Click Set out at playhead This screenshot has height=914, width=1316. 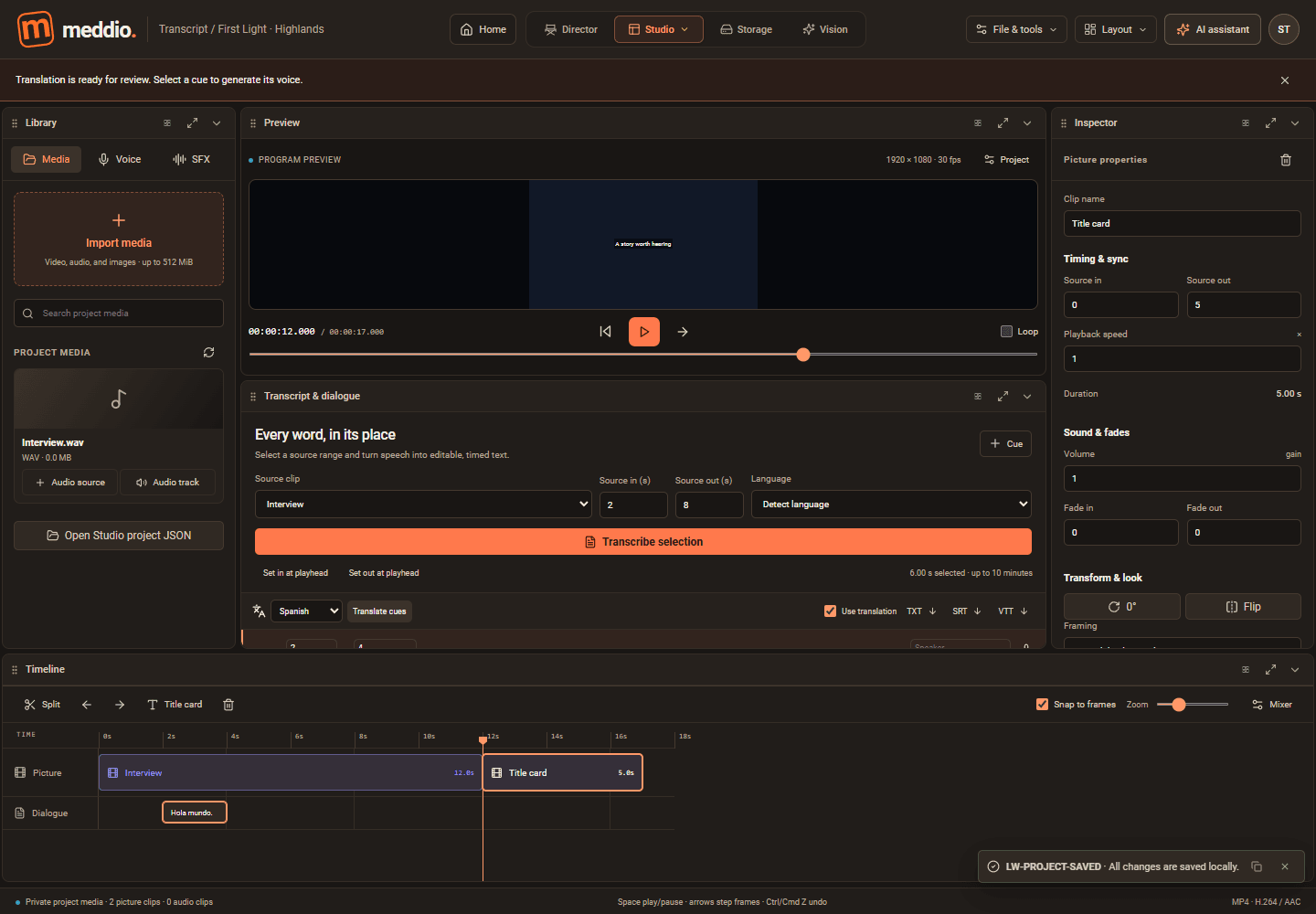[384, 573]
